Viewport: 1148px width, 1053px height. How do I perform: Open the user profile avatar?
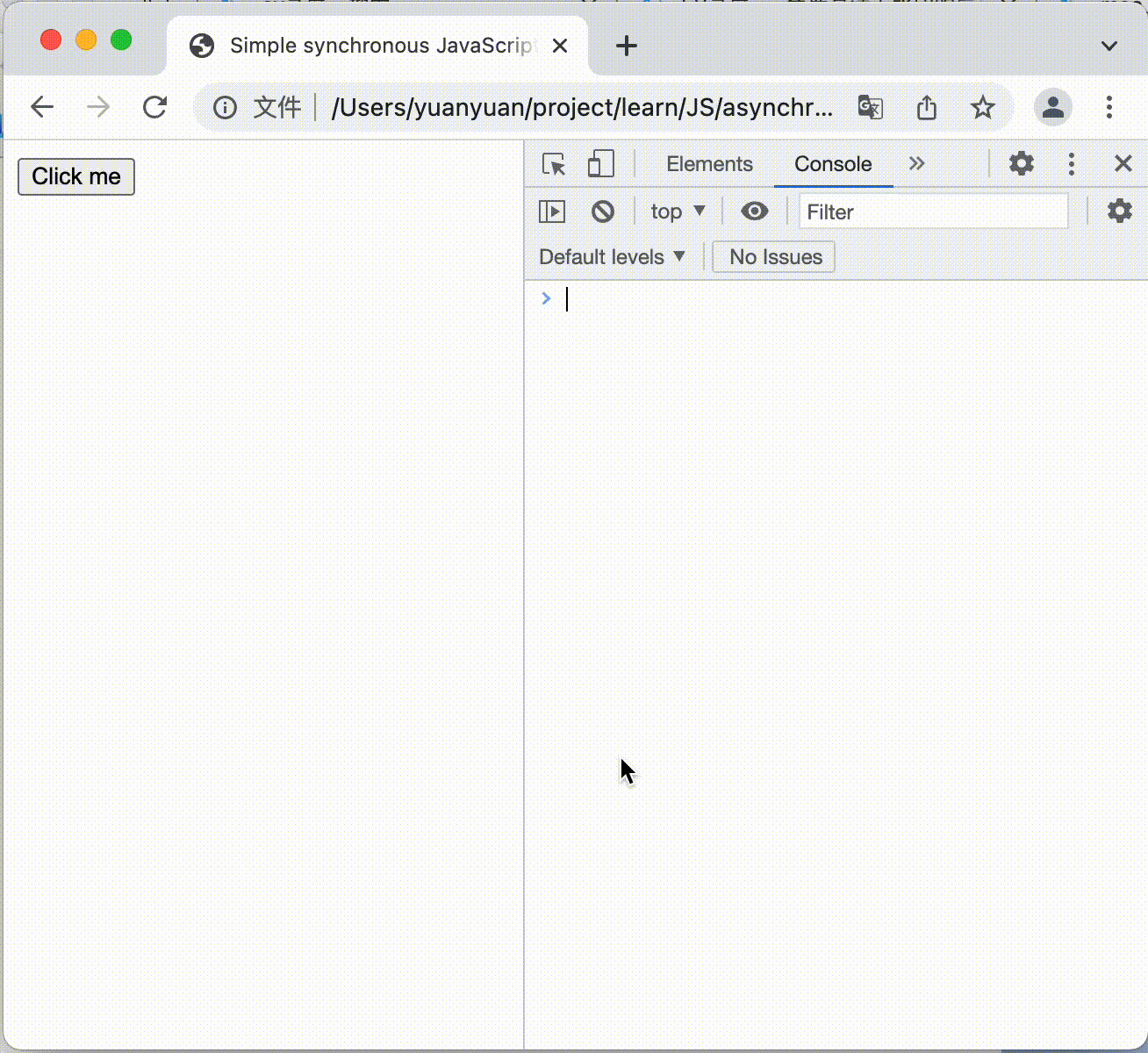[x=1053, y=107]
